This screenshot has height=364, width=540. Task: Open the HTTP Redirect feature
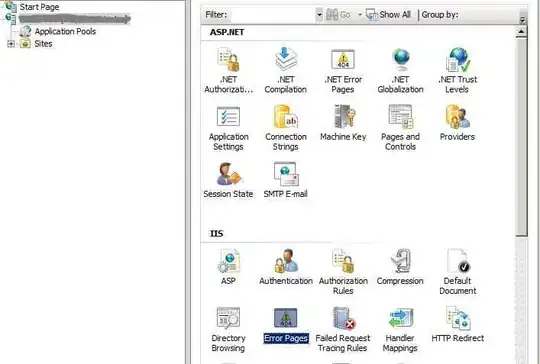click(x=457, y=325)
